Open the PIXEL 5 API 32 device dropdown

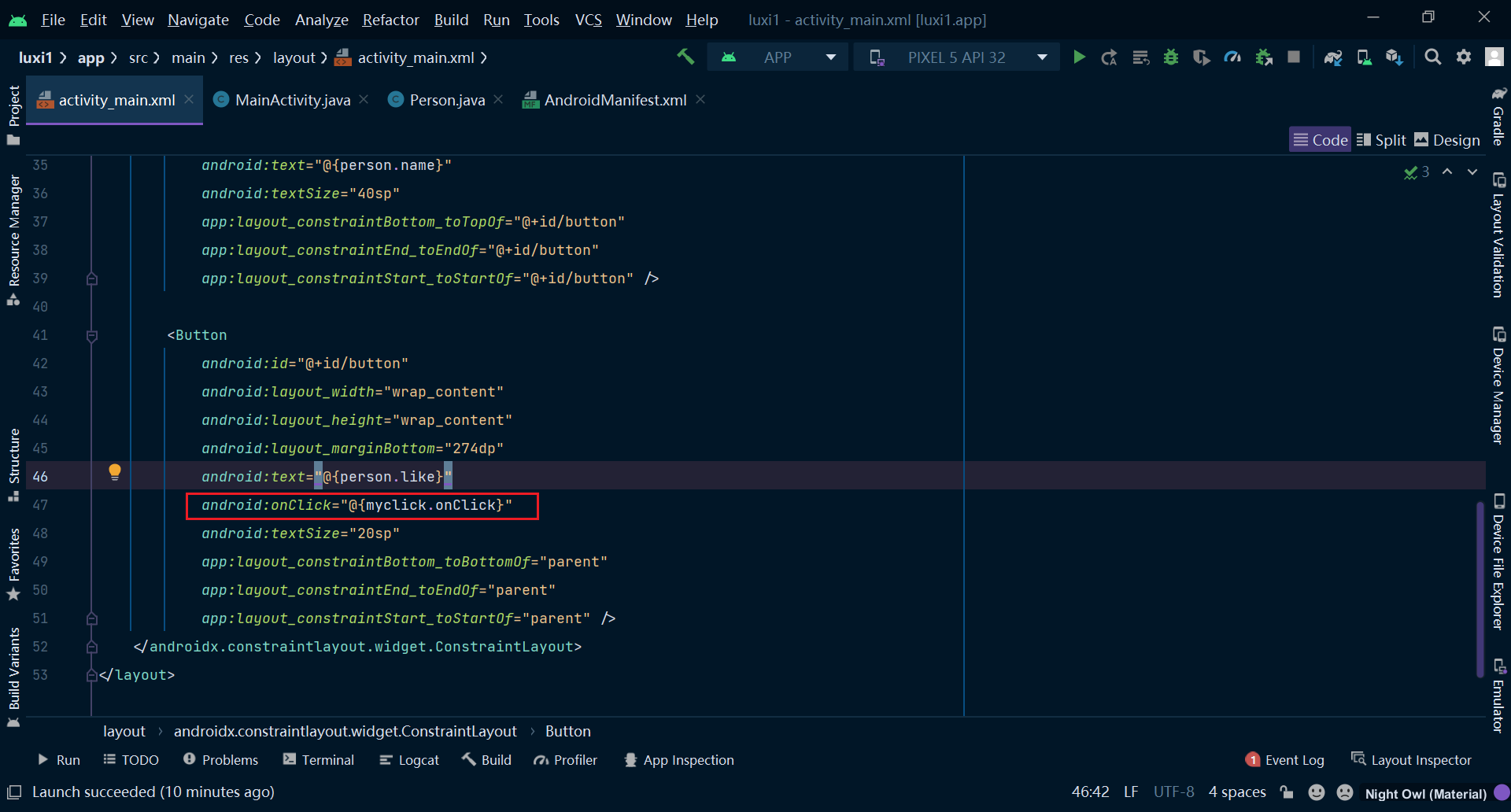click(x=956, y=57)
